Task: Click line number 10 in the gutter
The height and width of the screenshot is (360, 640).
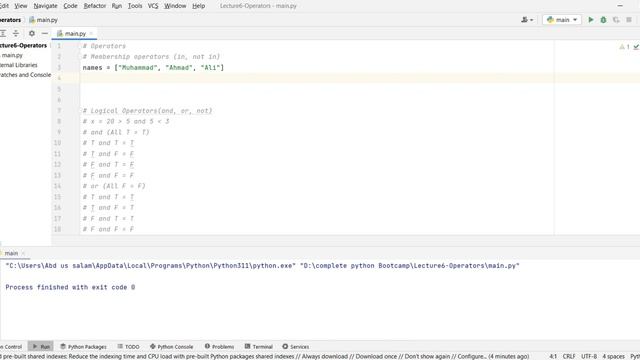Action: [57, 143]
